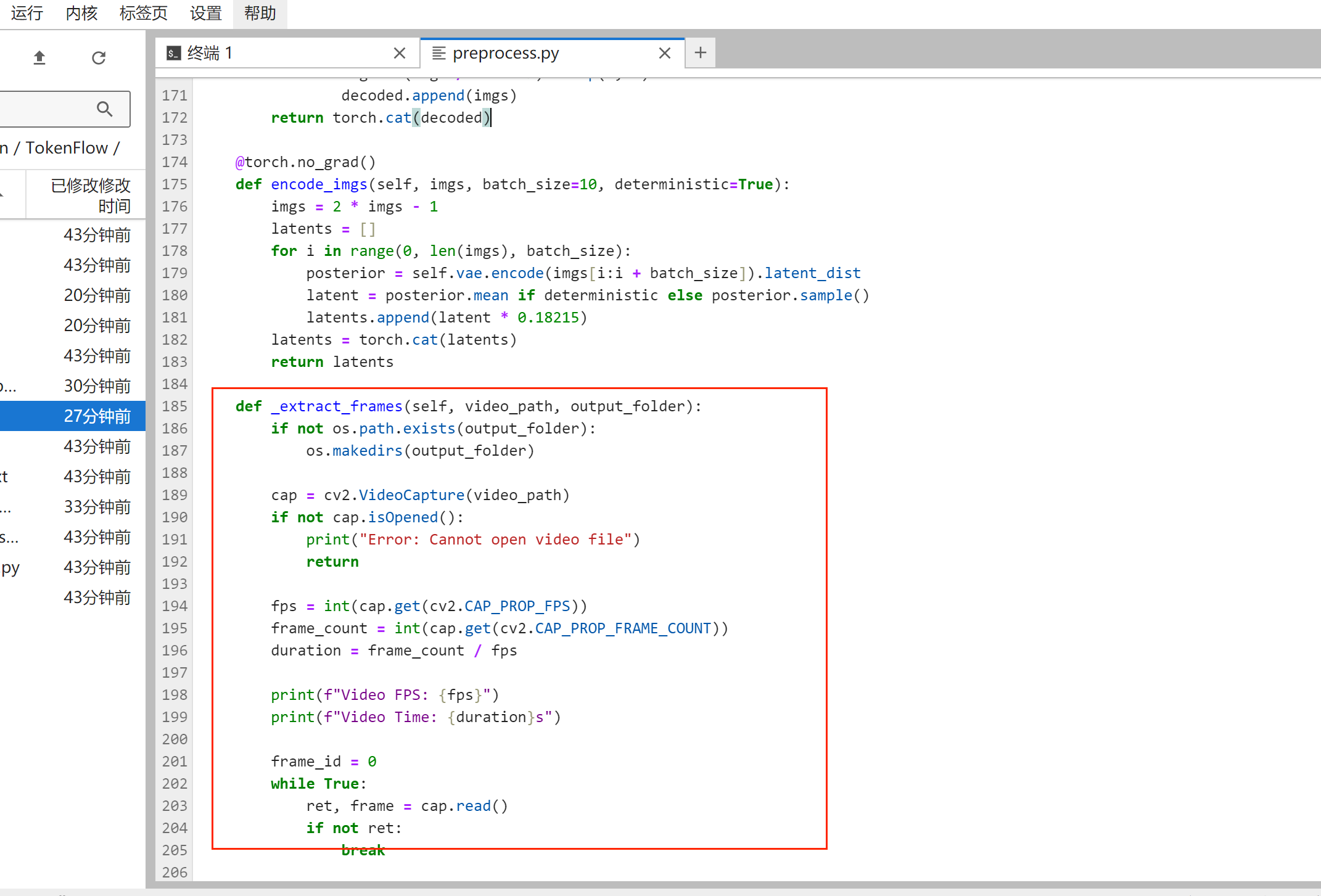Sort files by 已修改 time column

(x=90, y=195)
